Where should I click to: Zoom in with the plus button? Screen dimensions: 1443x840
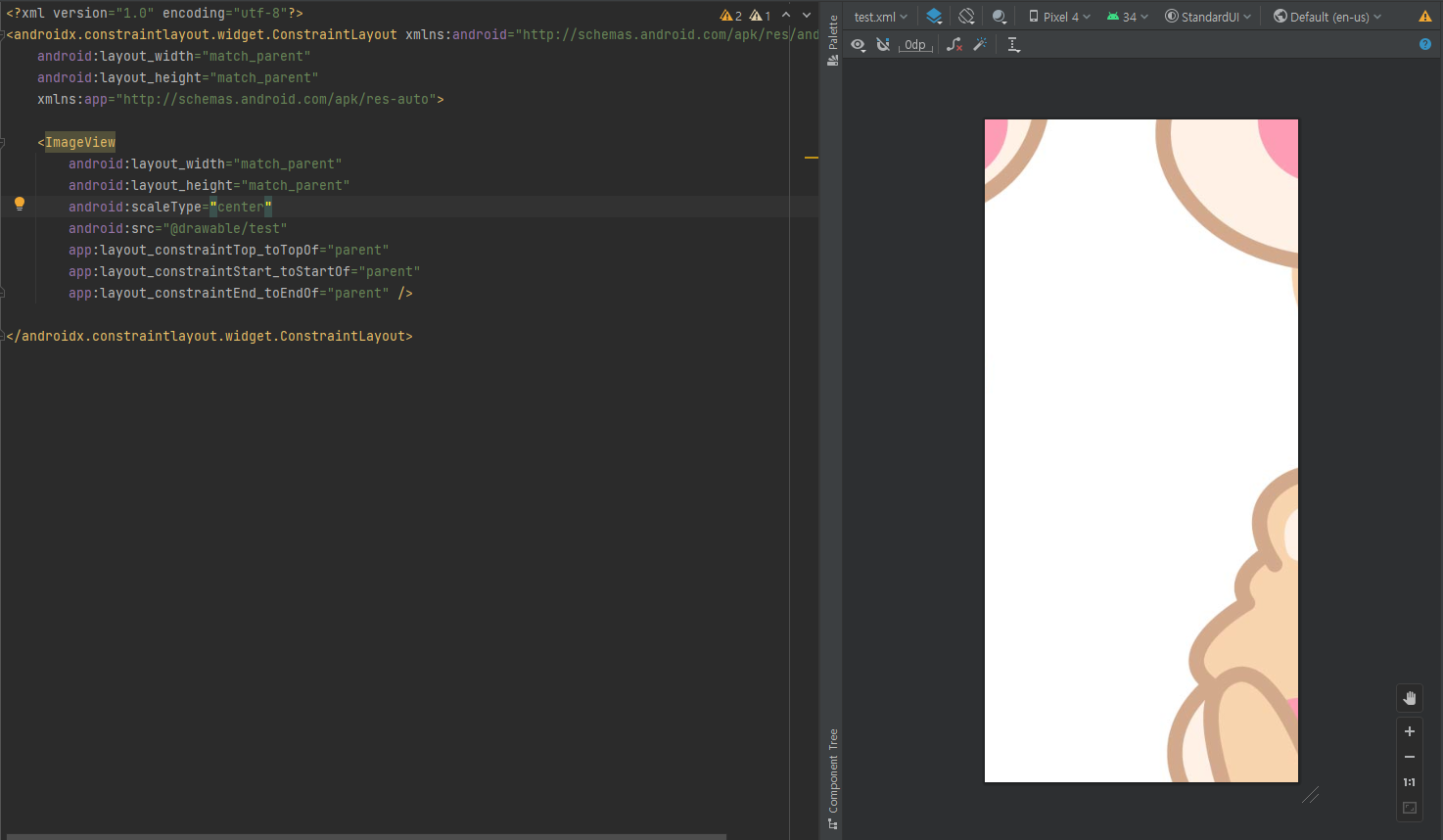[x=1410, y=731]
